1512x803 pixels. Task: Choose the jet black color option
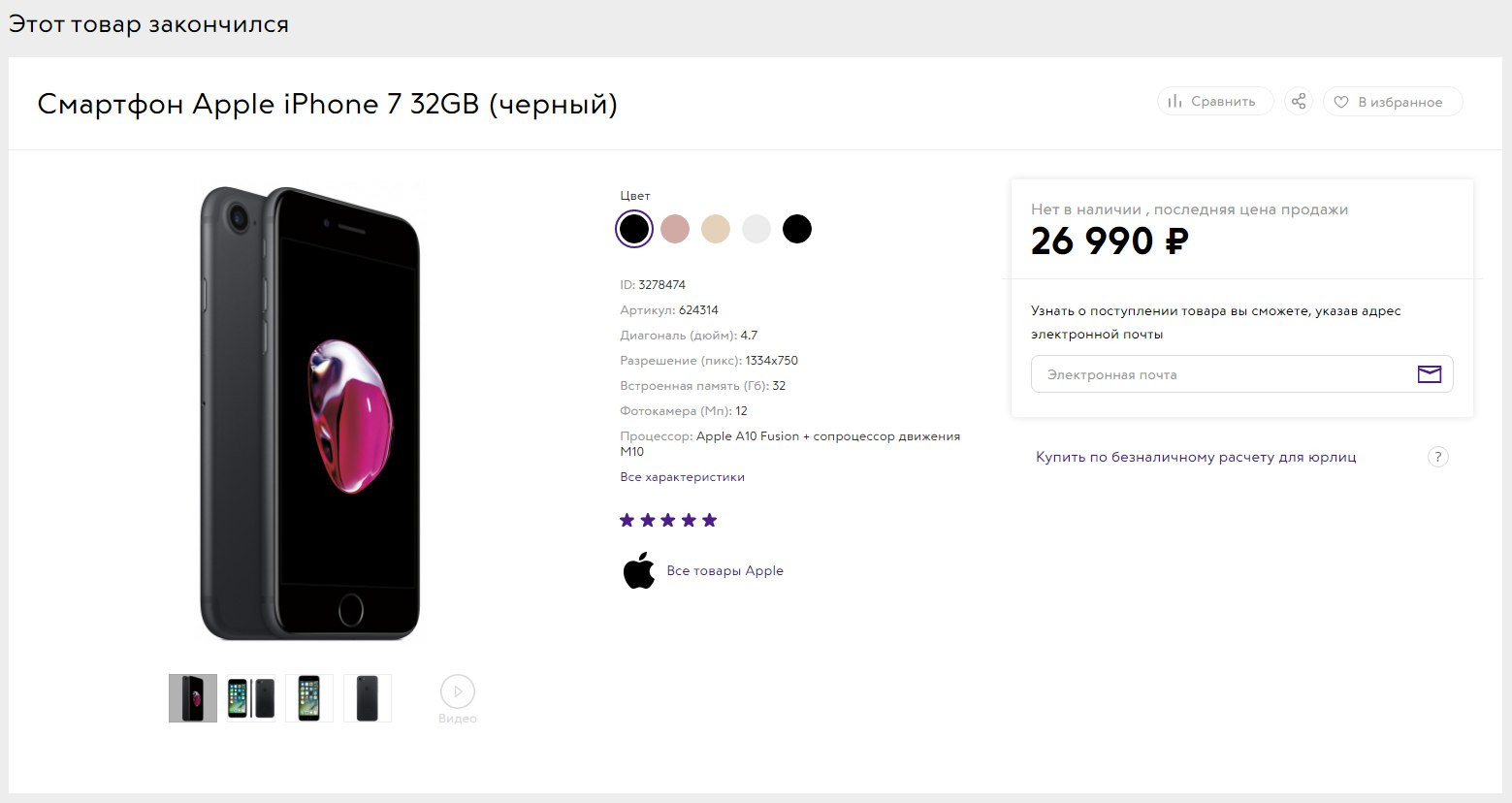[797, 229]
